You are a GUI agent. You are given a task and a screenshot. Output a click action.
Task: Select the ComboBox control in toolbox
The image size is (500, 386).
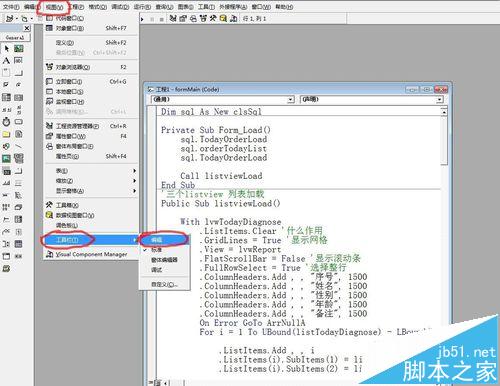(x=6, y=97)
